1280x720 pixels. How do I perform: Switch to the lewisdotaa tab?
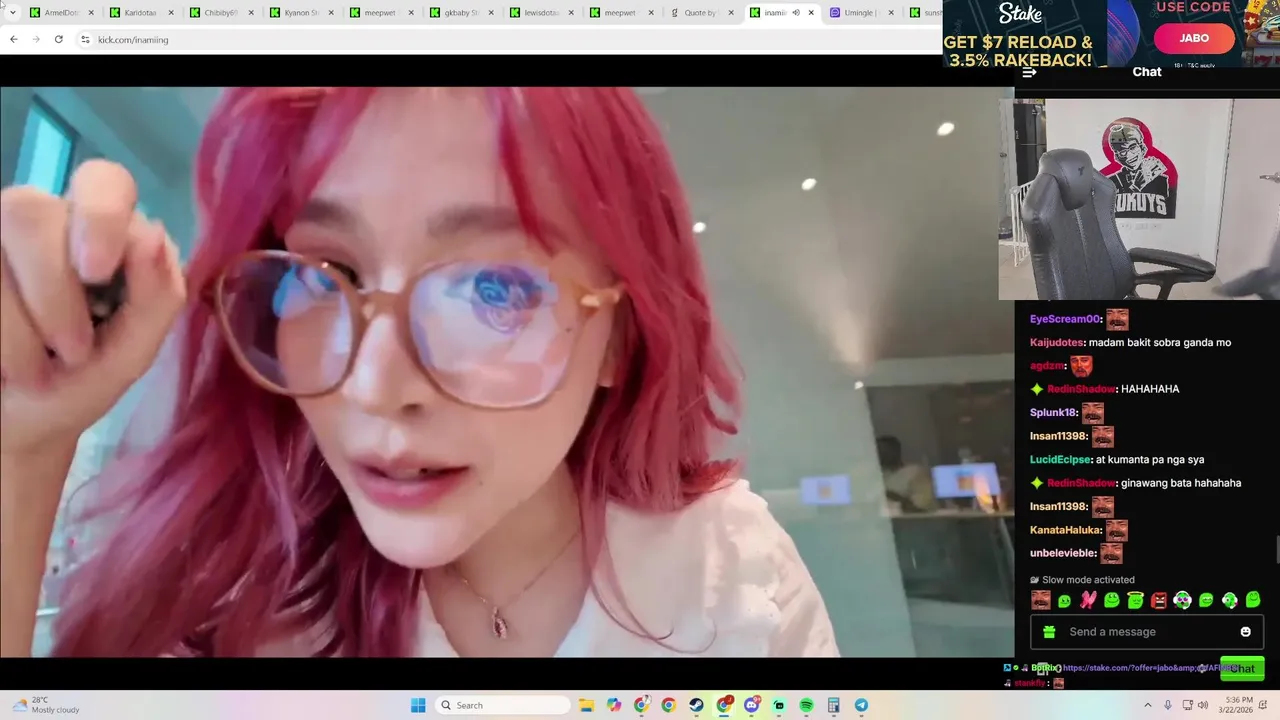[541, 13]
